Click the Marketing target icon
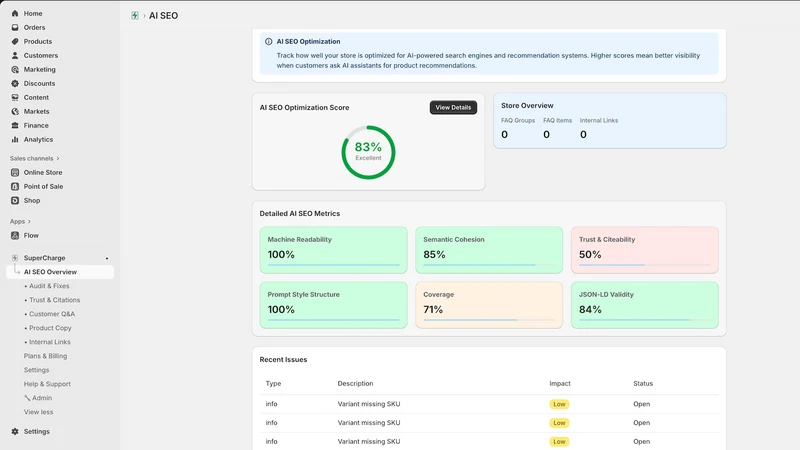The image size is (800, 450). [x=15, y=69]
